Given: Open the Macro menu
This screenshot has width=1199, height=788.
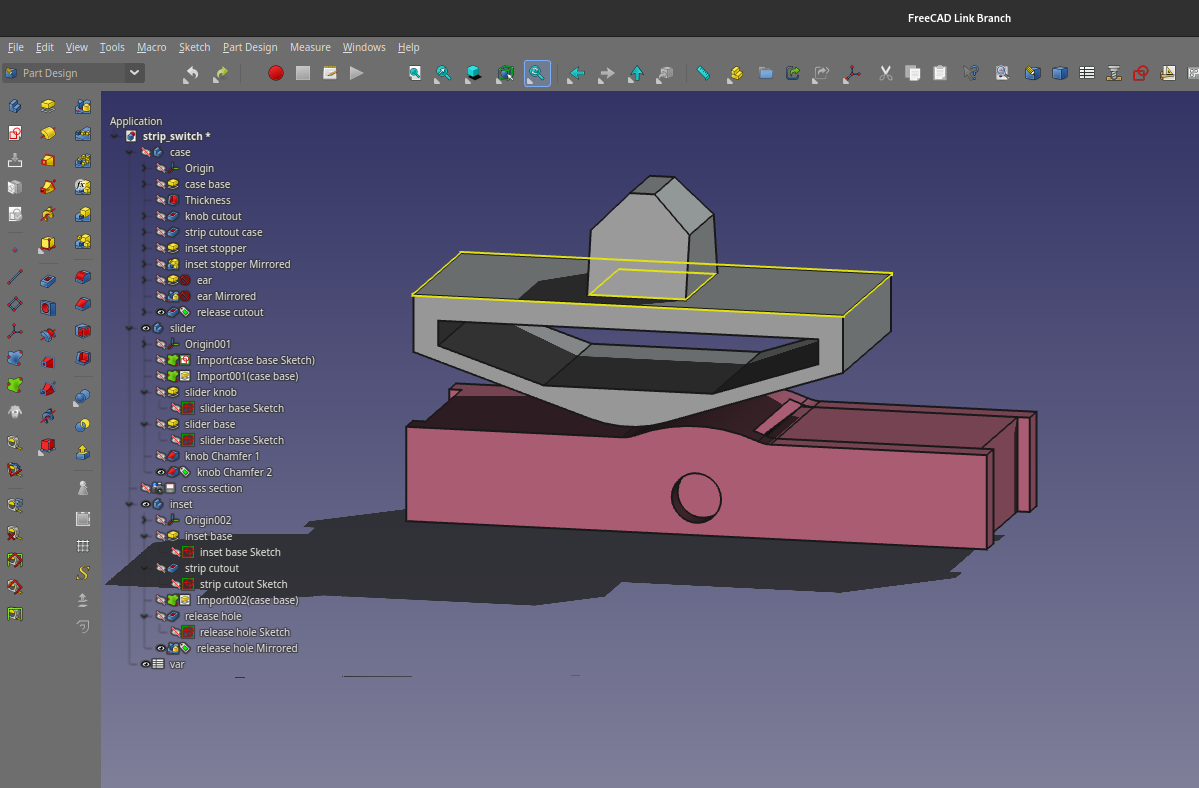Looking at the screenshot, I should (151, 47).
